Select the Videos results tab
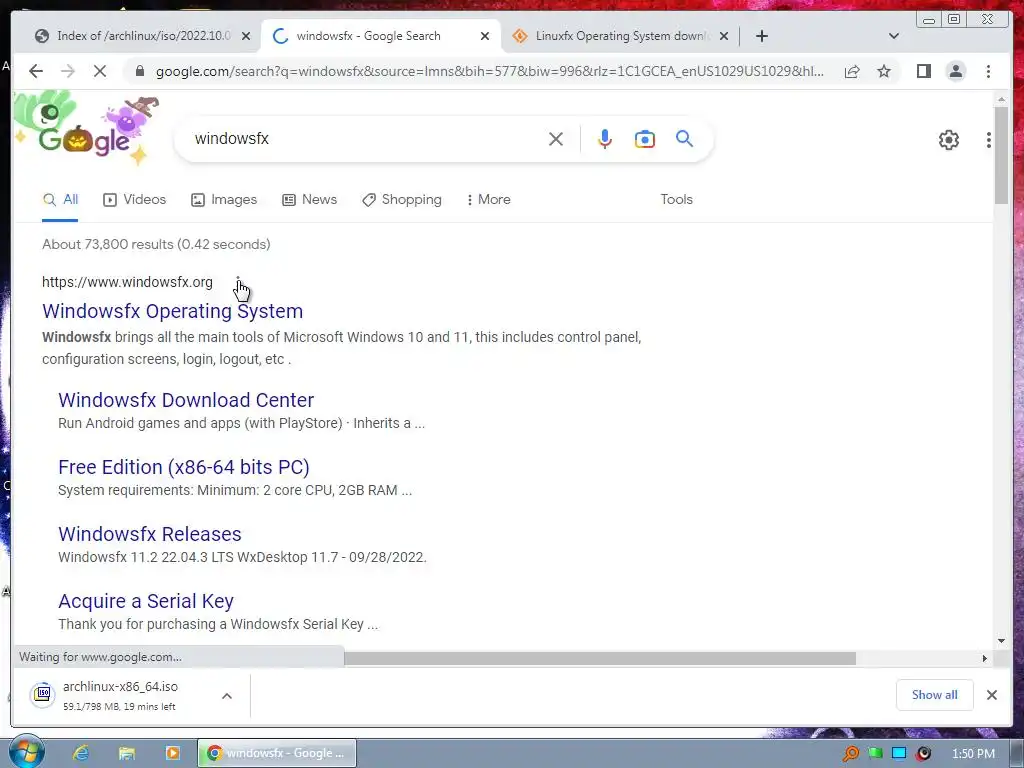Screen dimensions: 1024x768 (135, 199)
